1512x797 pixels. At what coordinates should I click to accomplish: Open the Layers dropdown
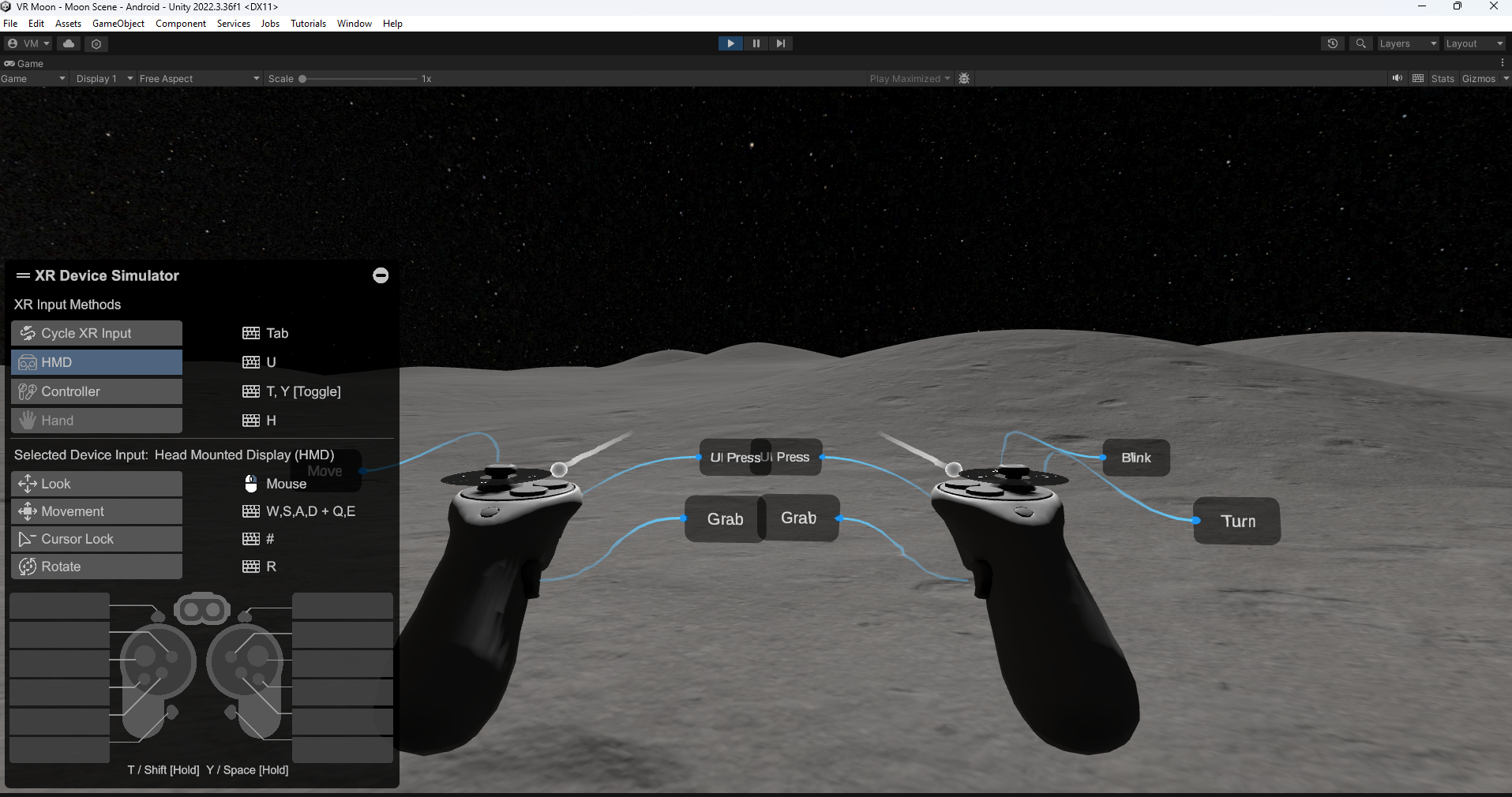(x=1407, y=43)
